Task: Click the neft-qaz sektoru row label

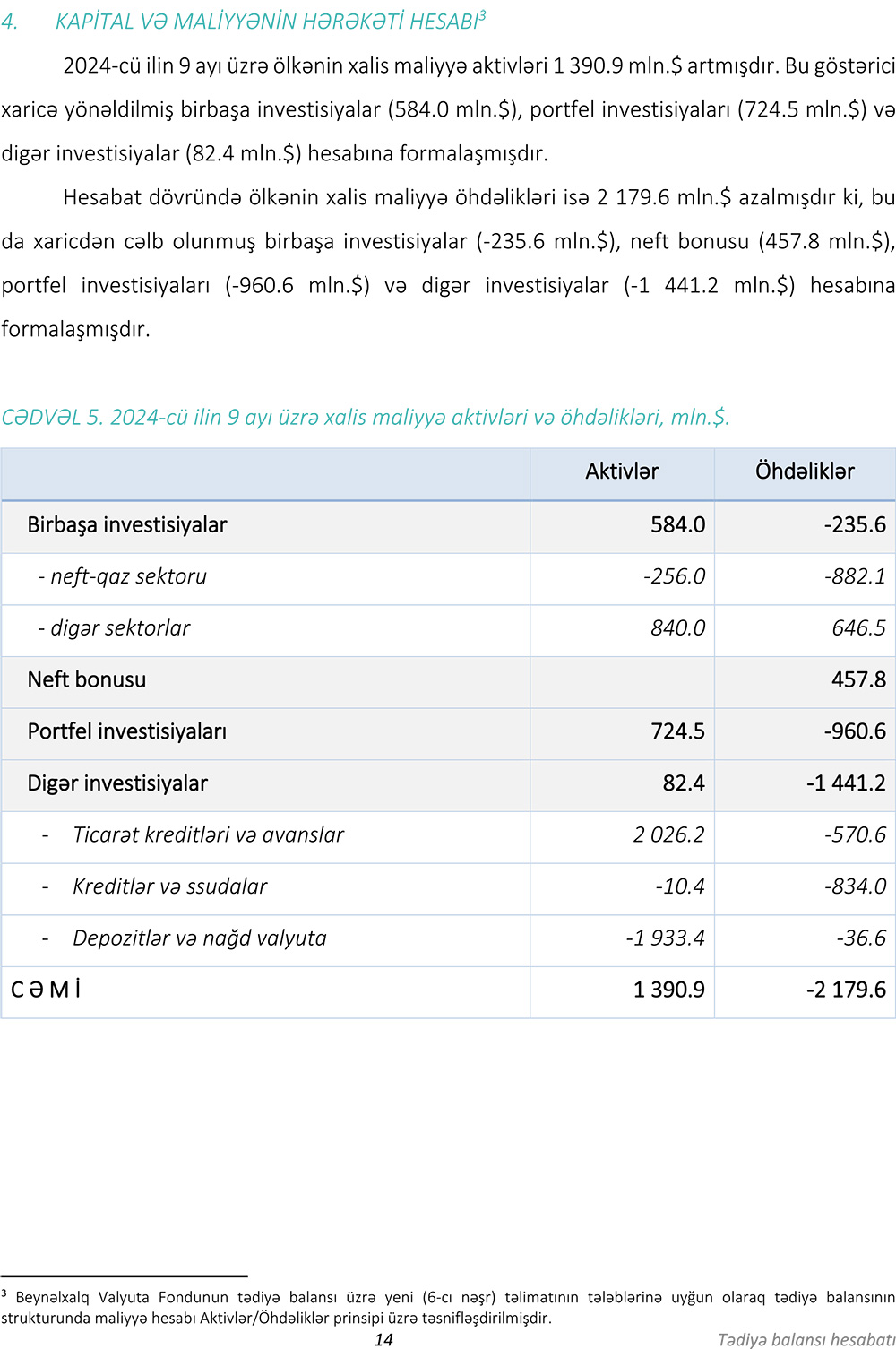Action: 123,576
